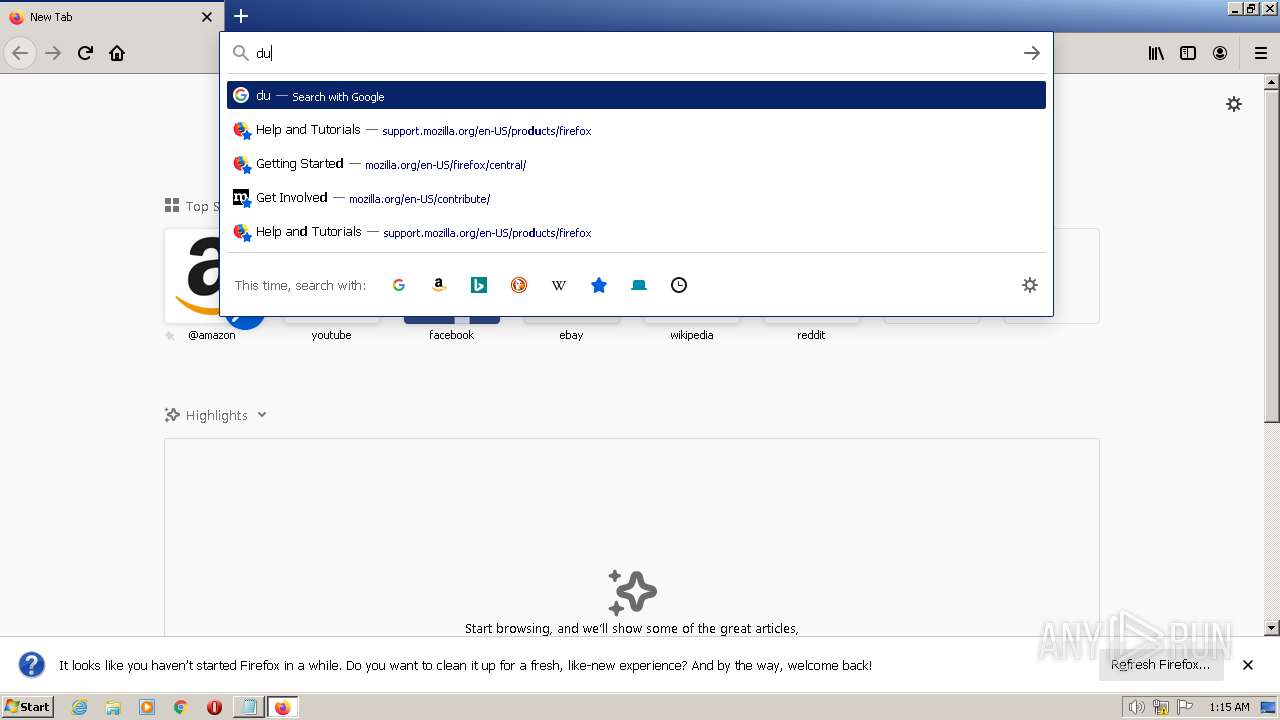Open Windows Explorer from the taskbar

[x=113, y=707]
